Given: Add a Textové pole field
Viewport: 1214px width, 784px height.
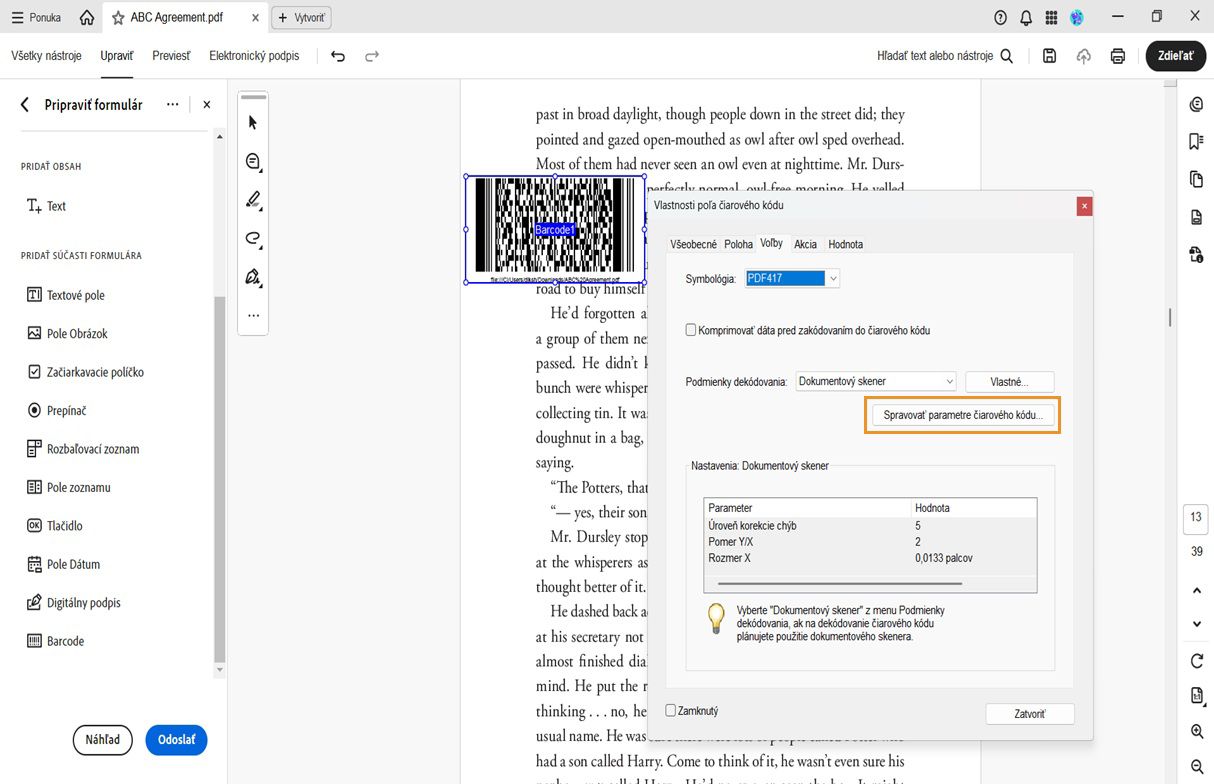Looking at the screenshot, I should pyautogui.click(x=66, y=295).
